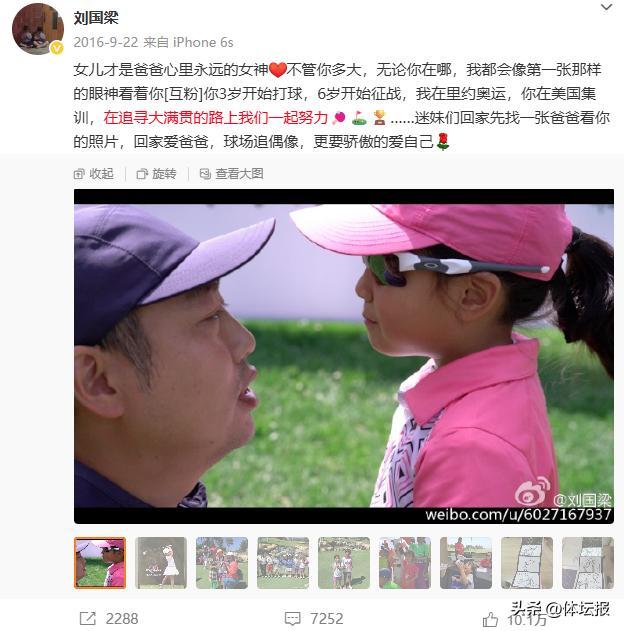
Task: Select the second thumbnail of the golfer swinging
Action: 161,563
